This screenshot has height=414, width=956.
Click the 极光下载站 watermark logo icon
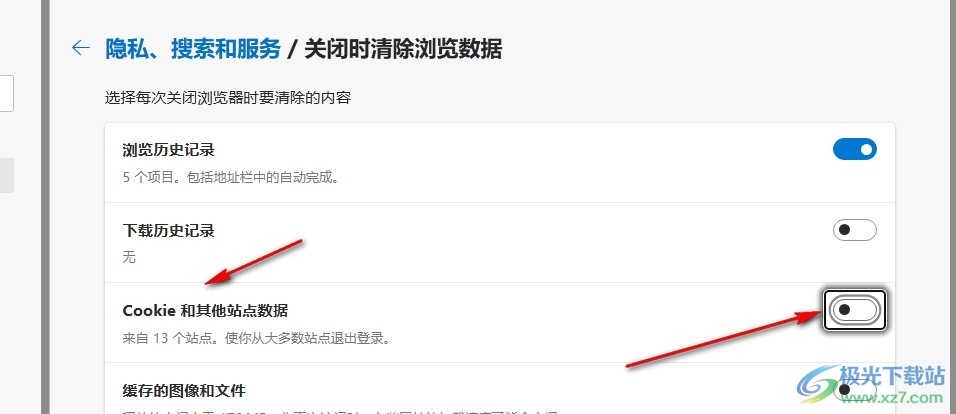pyautogui.click(x=818, y=386)
